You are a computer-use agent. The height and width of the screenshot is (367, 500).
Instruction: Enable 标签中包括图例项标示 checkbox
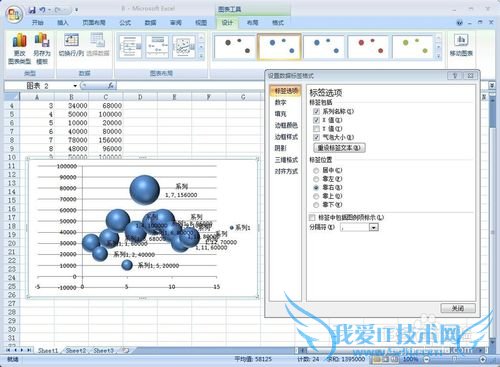point(312,218)
